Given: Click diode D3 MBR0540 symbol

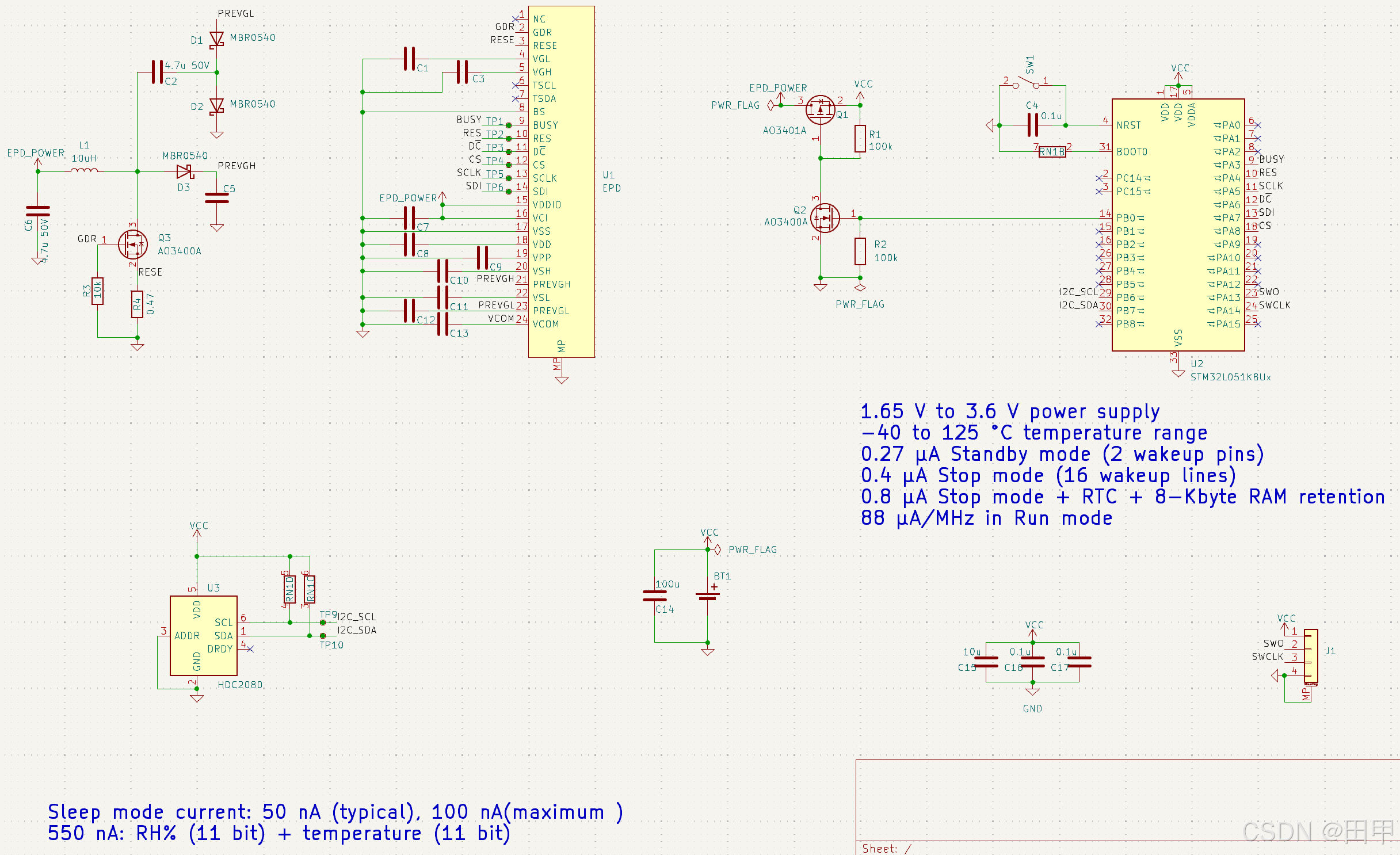Looking at the screenshot, I should tap(184, 171).
